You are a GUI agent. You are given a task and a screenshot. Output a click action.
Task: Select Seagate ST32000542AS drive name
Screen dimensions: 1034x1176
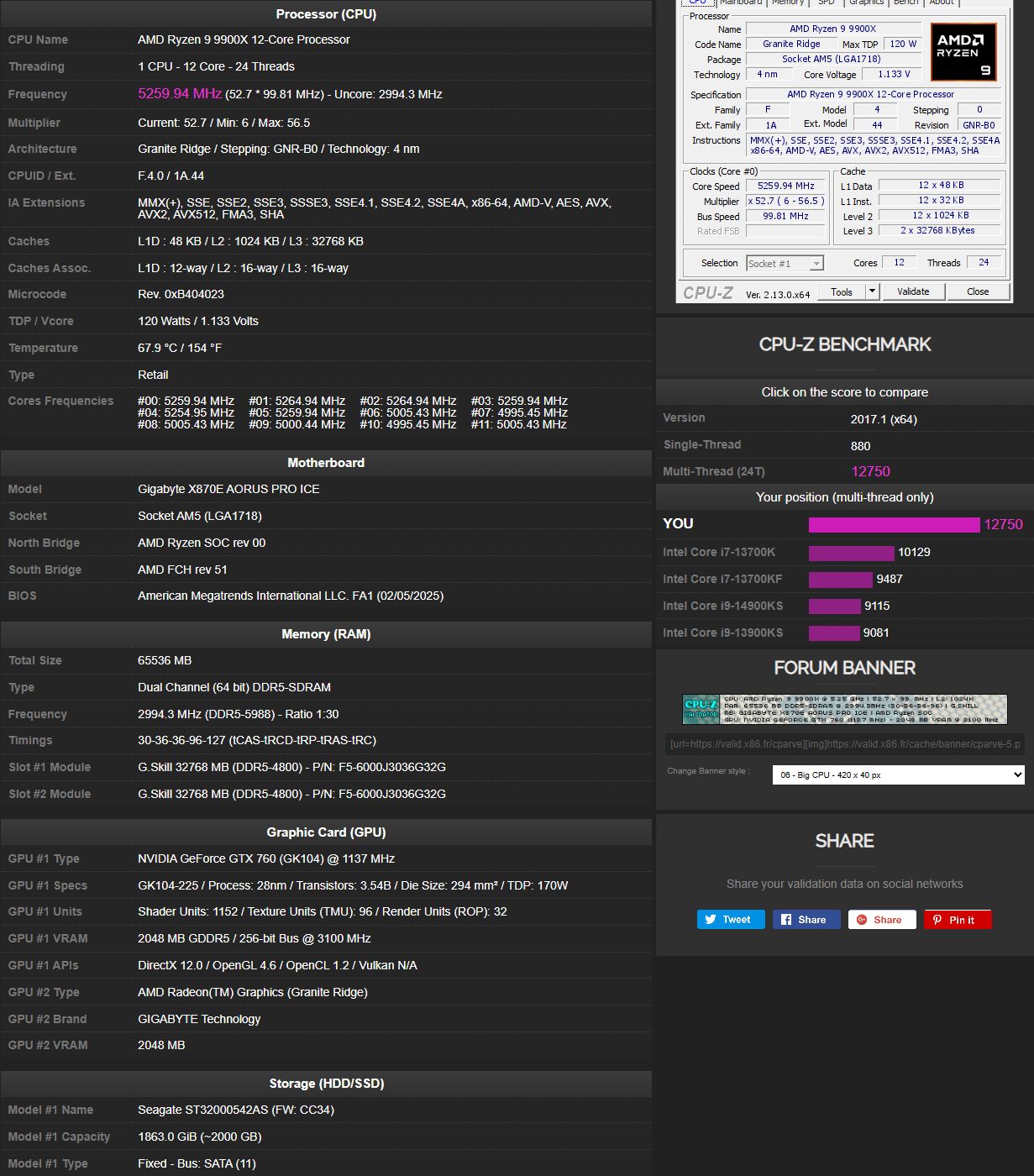click(x=236, y=1110)
